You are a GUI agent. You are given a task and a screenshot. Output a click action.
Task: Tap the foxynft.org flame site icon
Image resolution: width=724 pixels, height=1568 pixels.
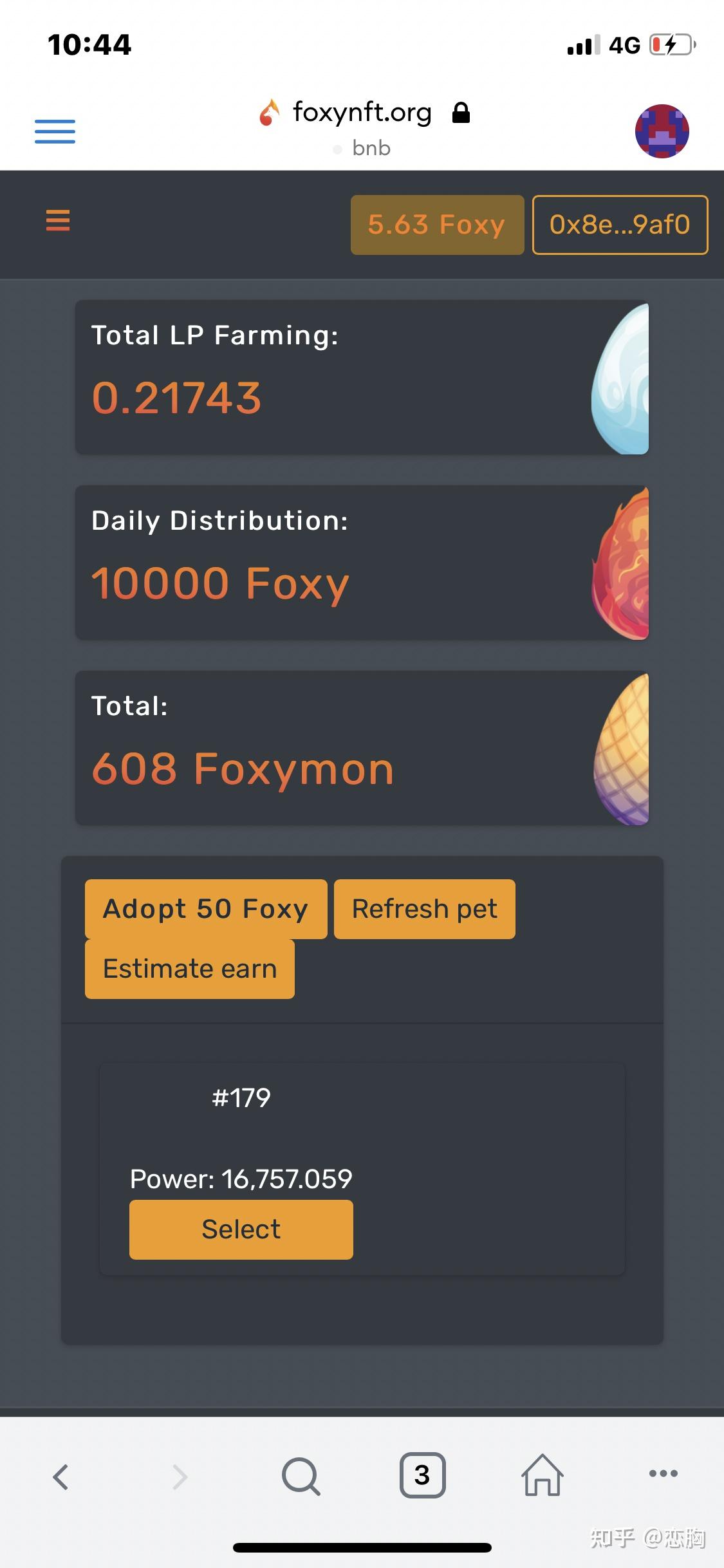[270, 113]
